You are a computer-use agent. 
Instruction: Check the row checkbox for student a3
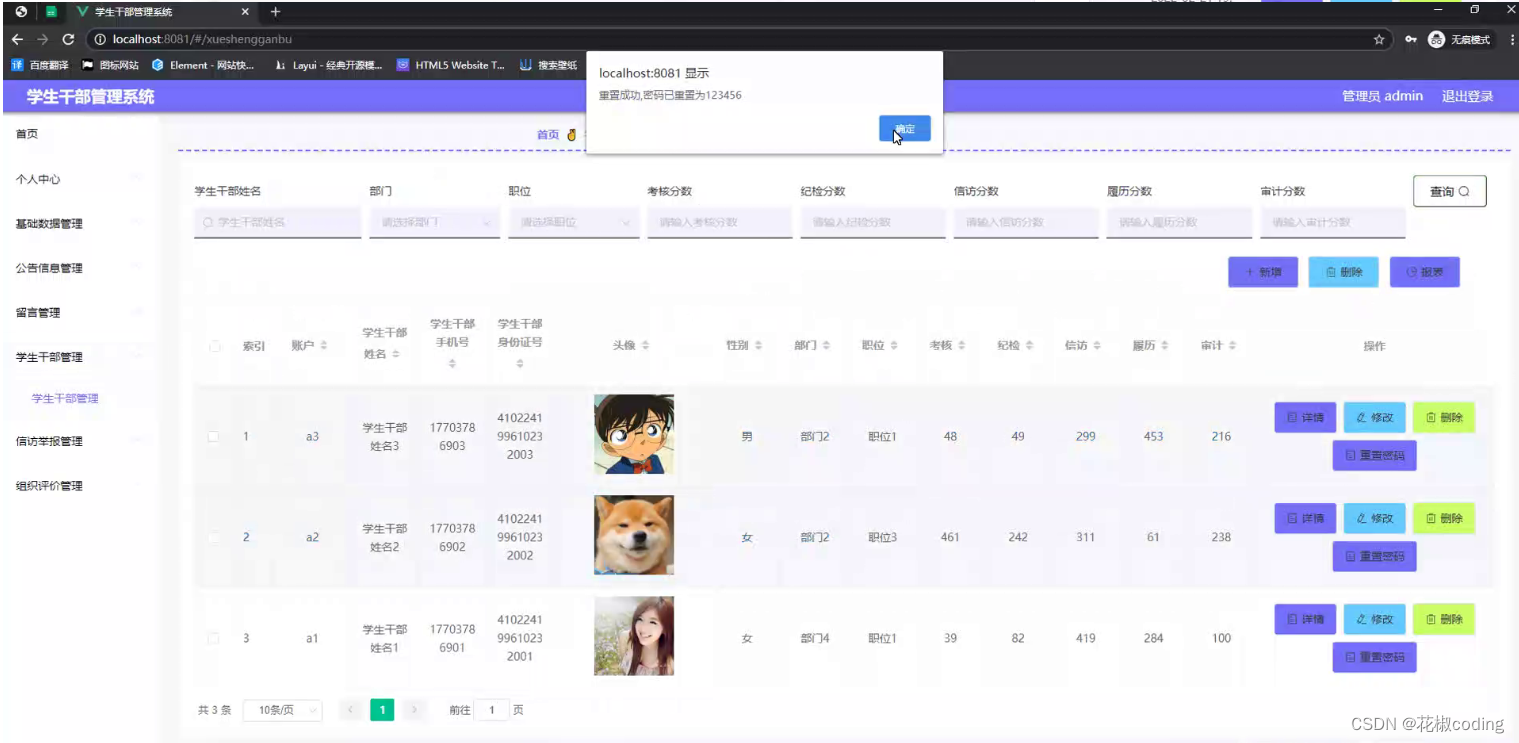(213, 436)
